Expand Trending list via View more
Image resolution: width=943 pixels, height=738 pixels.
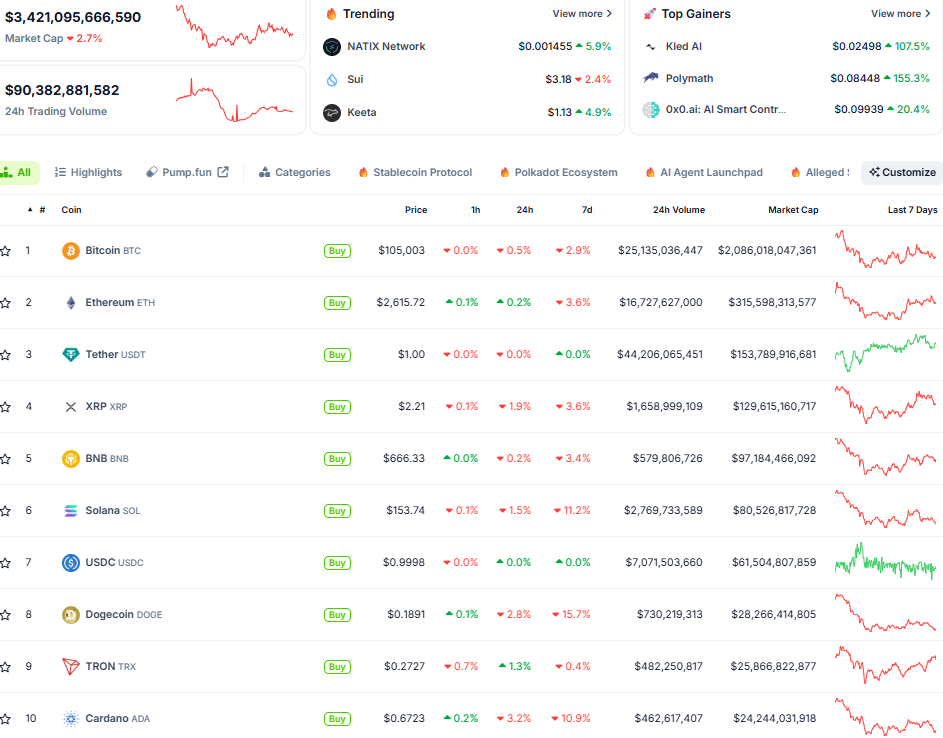tap(582, 14)
